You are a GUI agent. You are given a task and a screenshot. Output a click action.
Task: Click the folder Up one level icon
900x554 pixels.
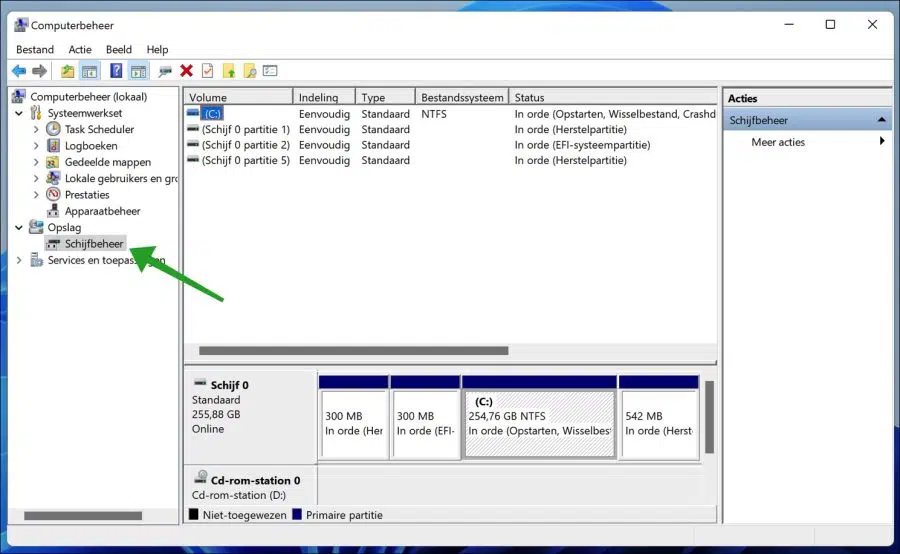click(x=68, y=71)
